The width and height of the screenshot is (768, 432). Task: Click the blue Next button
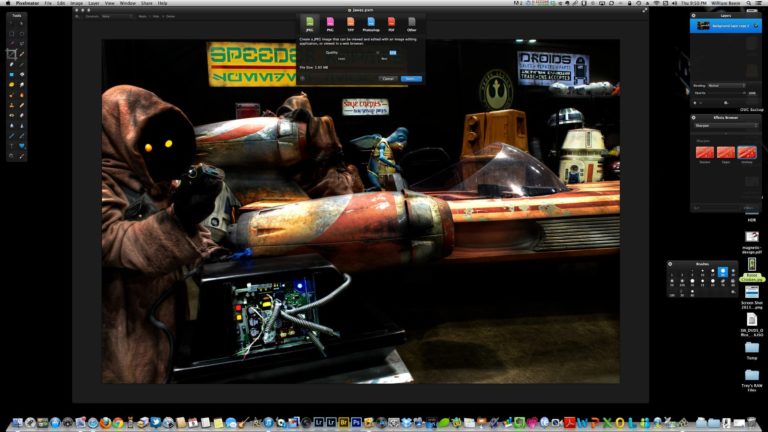(411, 78)
